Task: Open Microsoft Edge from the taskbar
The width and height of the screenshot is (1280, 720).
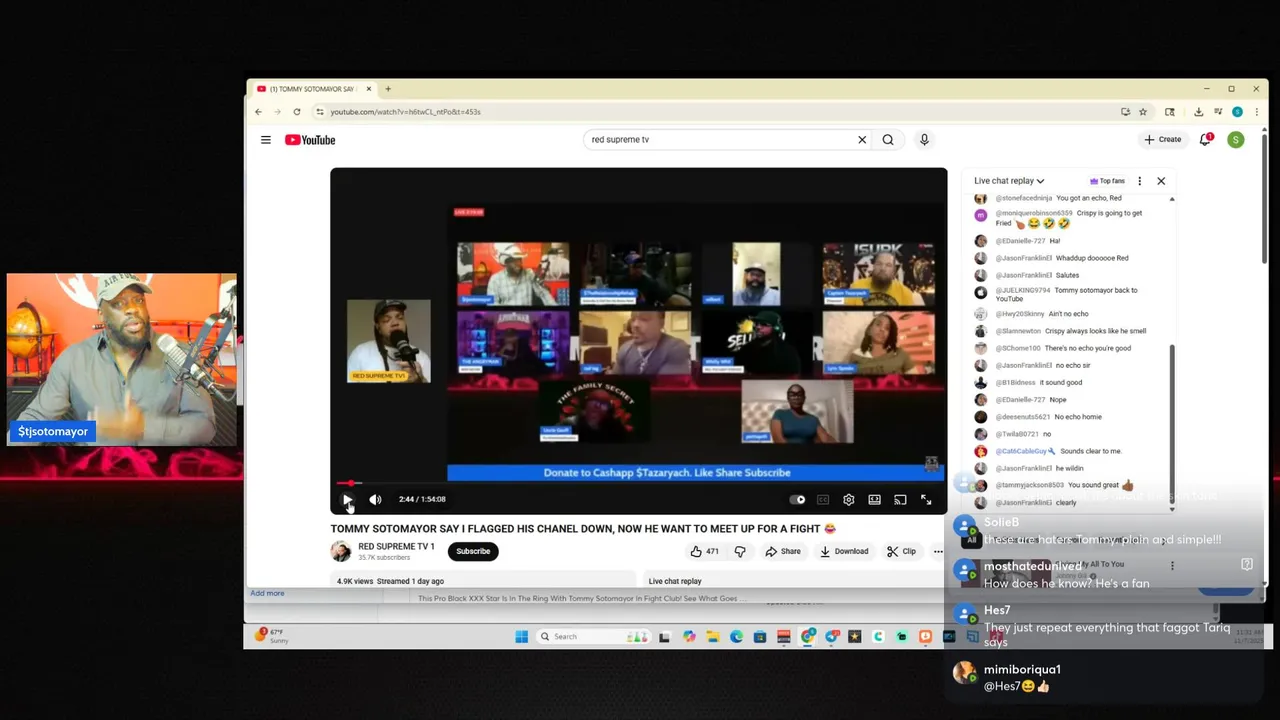Action: [736, 636]
